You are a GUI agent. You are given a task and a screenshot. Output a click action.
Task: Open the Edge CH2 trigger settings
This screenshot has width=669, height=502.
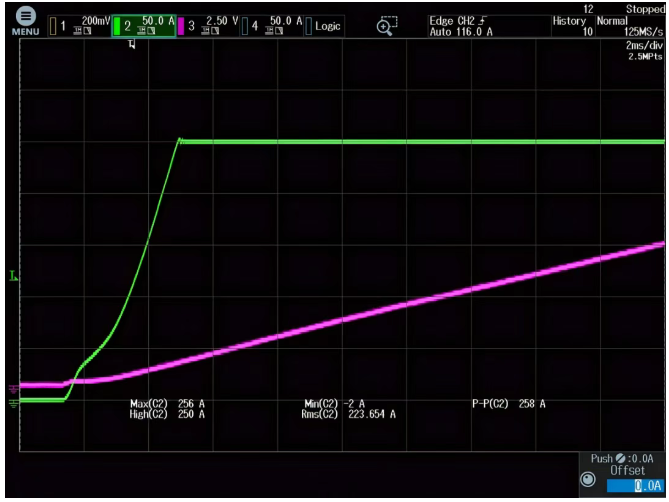(460, 26)
